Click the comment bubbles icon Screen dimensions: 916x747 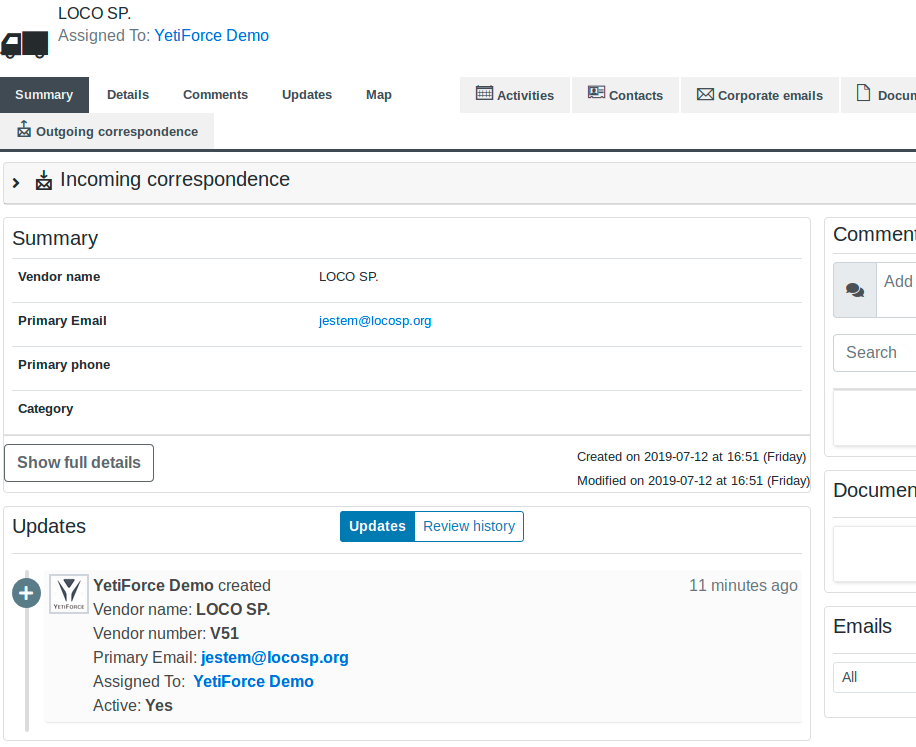[855, 290]
